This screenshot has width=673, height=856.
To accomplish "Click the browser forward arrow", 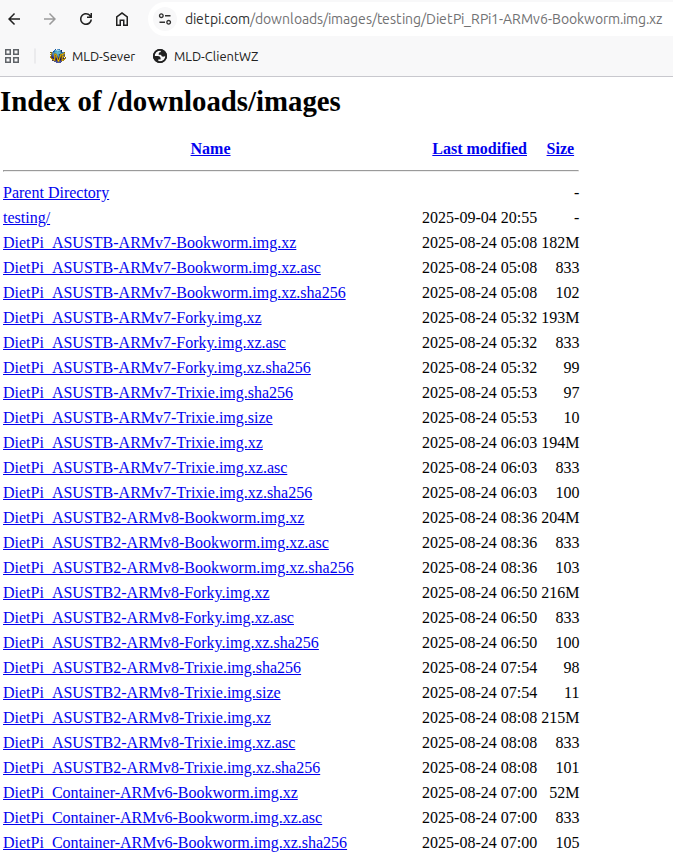I will point(50,19).
